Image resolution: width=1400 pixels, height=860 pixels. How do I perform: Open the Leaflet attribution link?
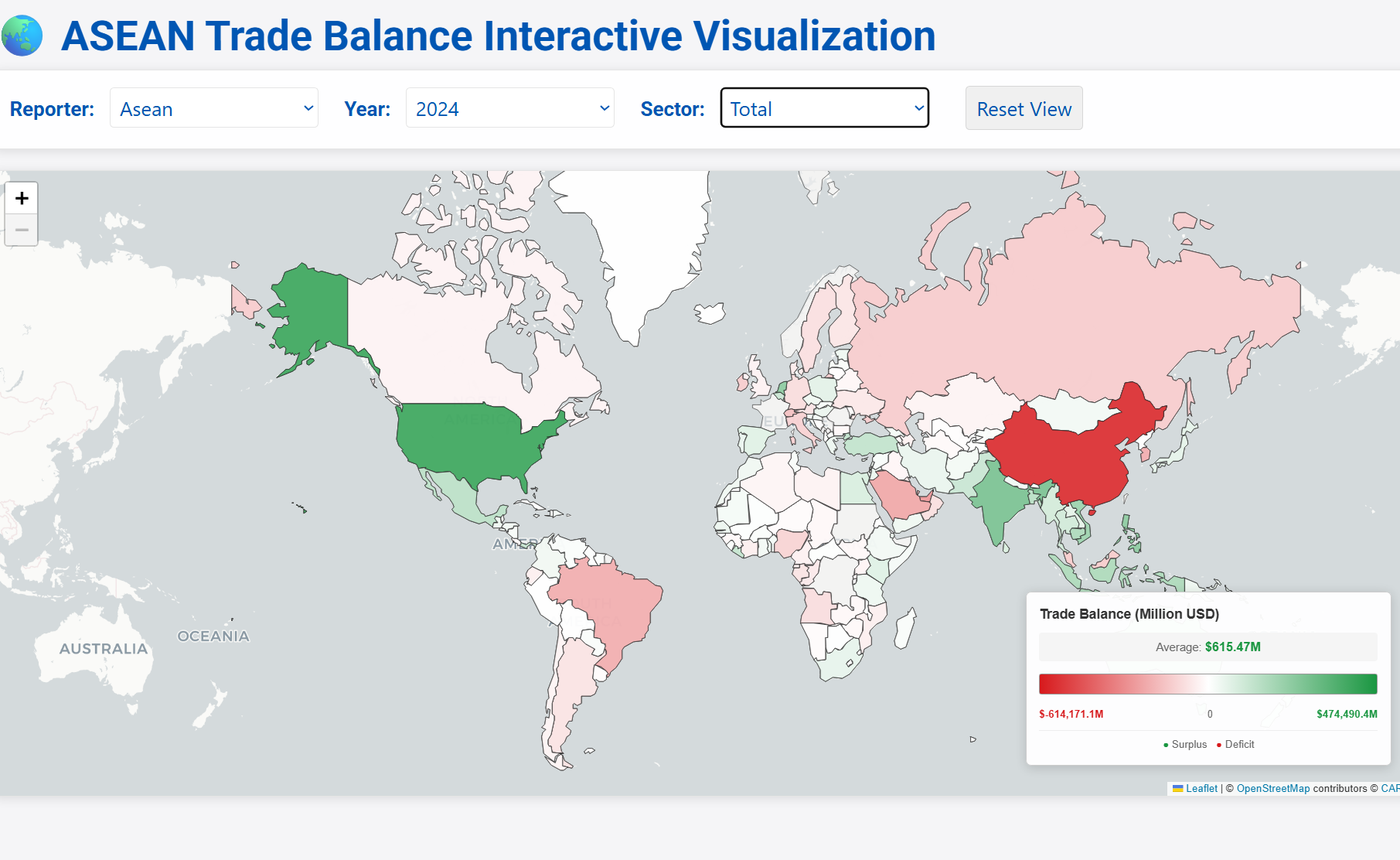(x=1201, y=788)
